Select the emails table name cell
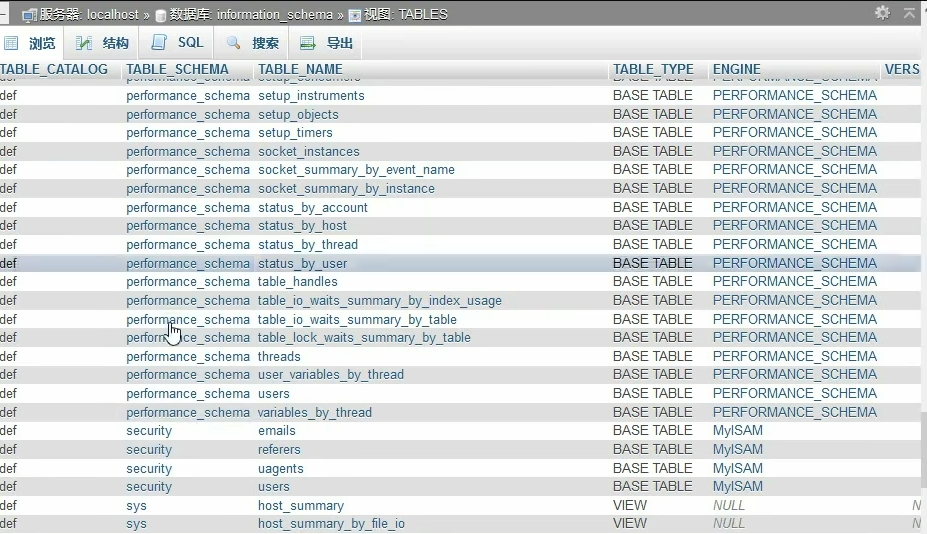Screen dimensions: 927x534 click(277, 431)
